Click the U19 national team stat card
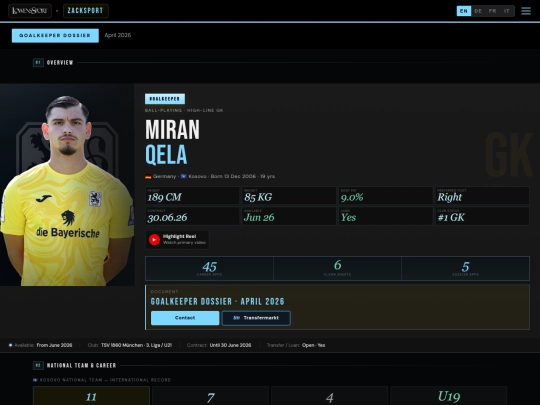The image size is (540, 405). point(449,396)
